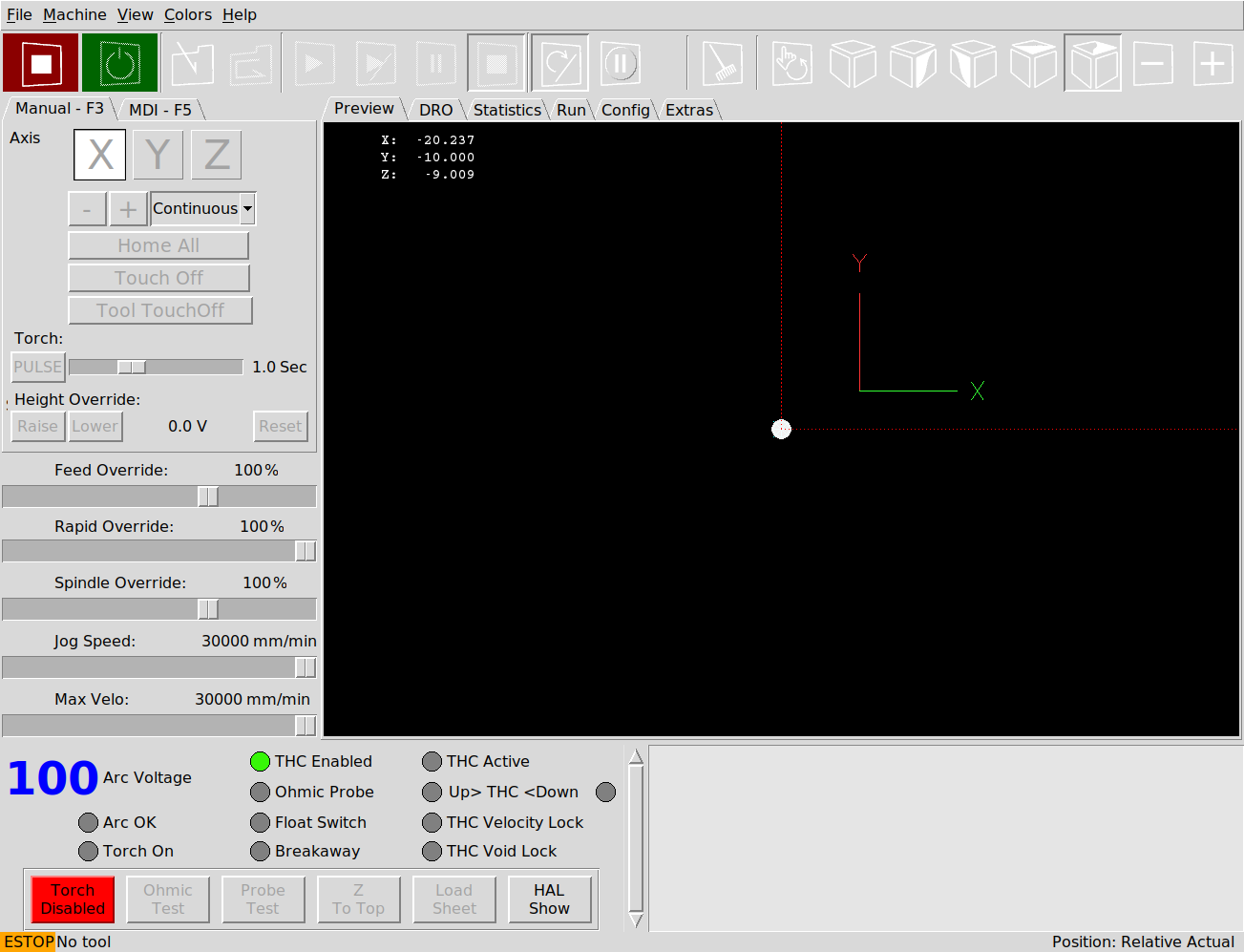Click the Home All button
Image resolution: width=1244 pixels, height=952 pixels.
click(158, 245)
